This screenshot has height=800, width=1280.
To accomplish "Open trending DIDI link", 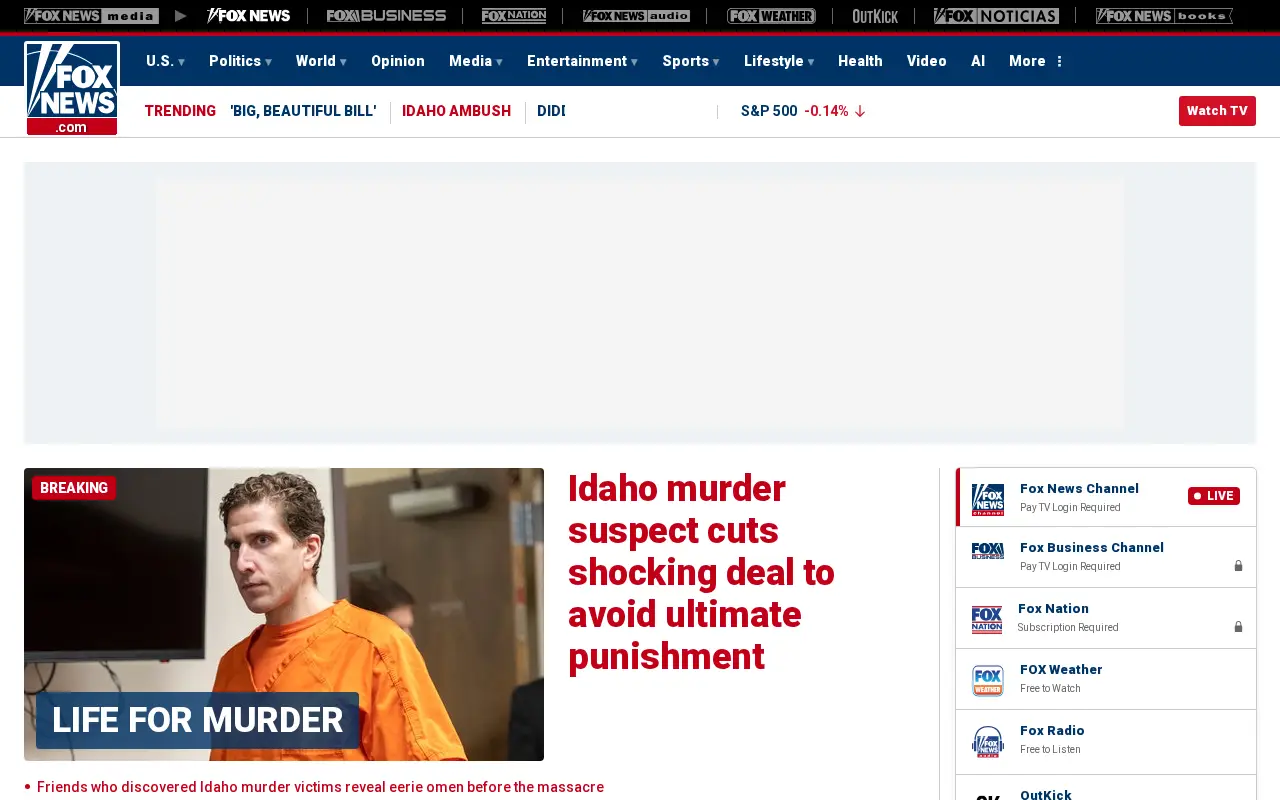I will click(551, 111).
